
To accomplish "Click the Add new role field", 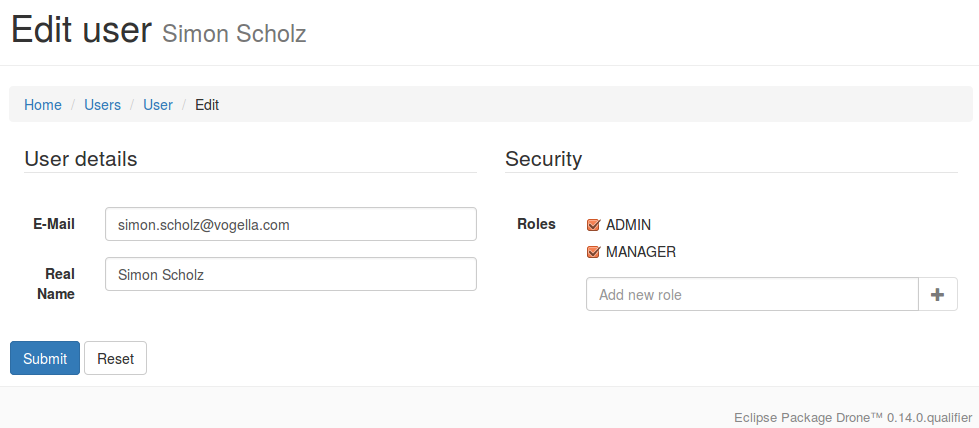I will (752, 294).
